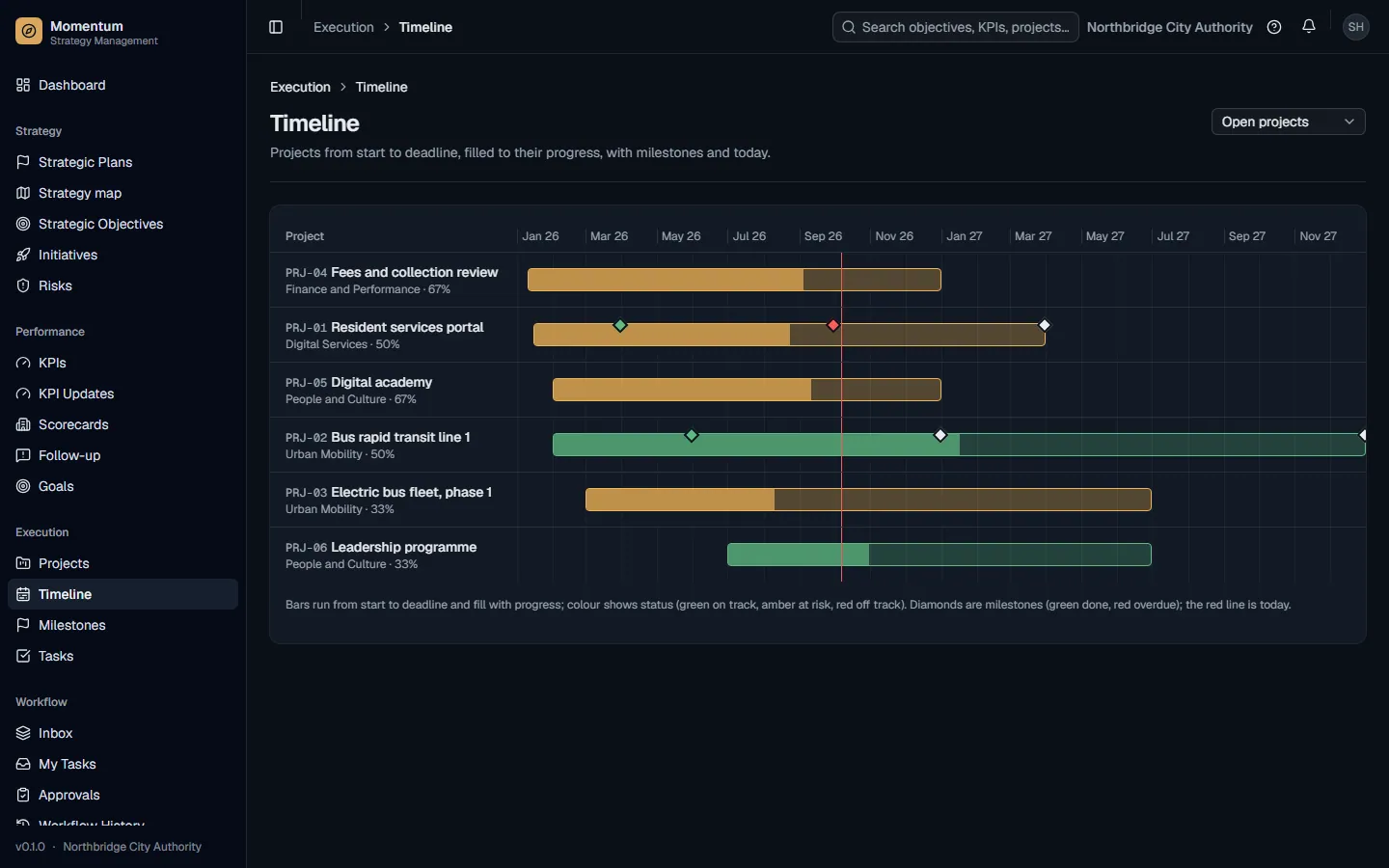Navigate to Tasks
Image resolution: width=1389 pixels, height=868 pixels.
tap(123, 656)
